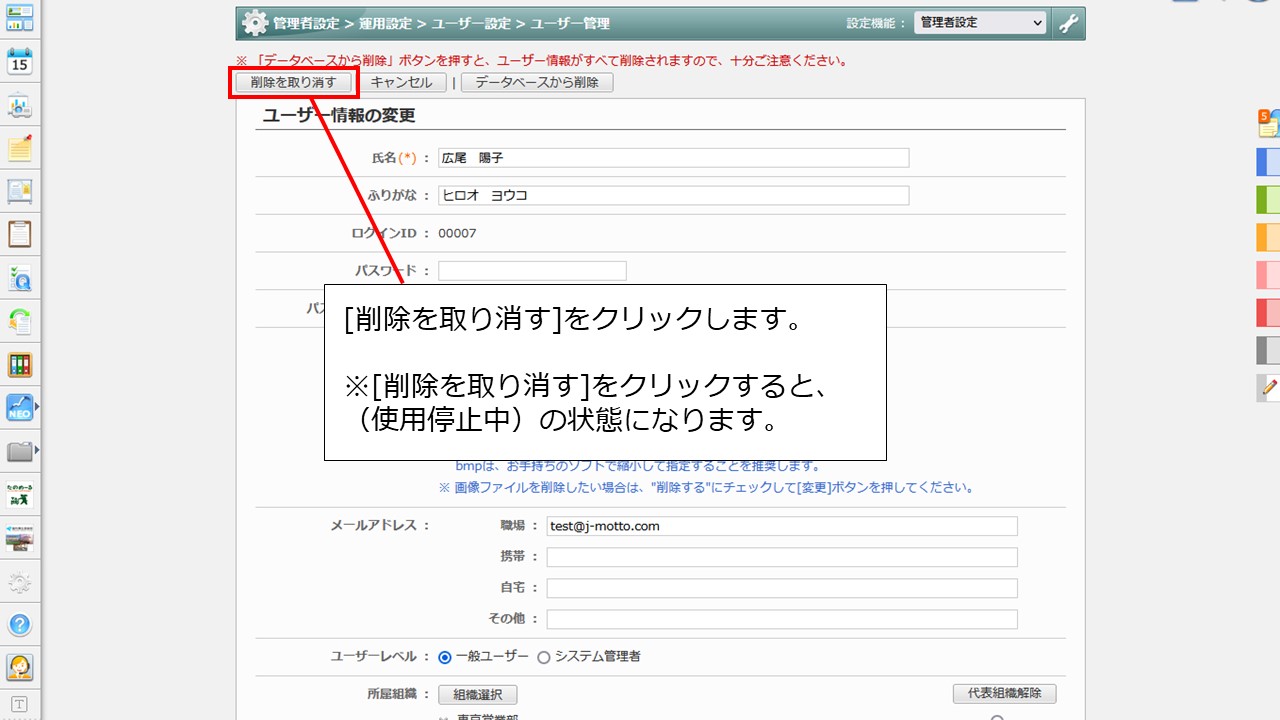Screen dimensions: 1280x720
Task: Select the システム管理者 radio button
Action: 544,657
